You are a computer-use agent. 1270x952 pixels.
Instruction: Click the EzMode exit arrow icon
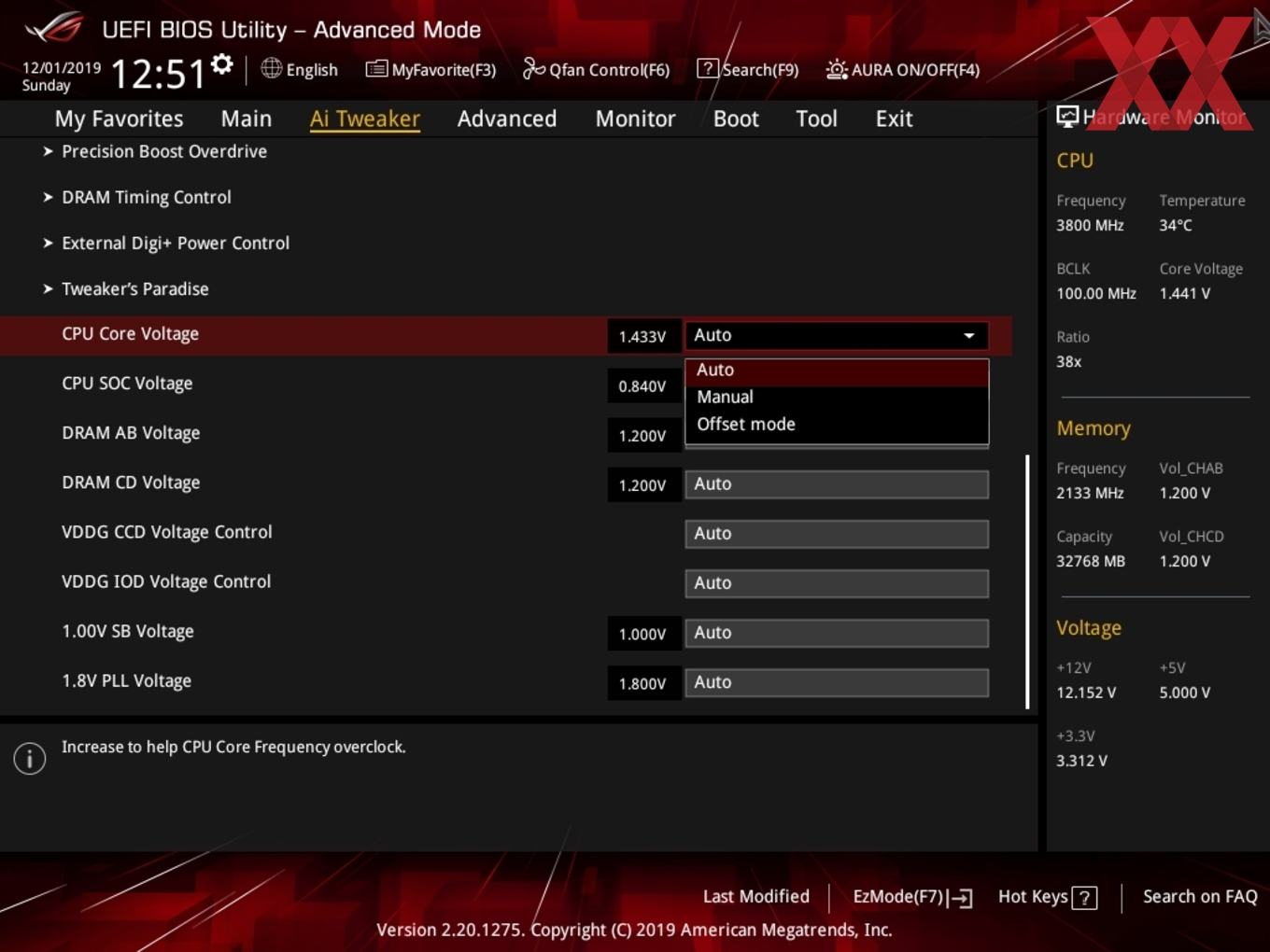[960, 898]
